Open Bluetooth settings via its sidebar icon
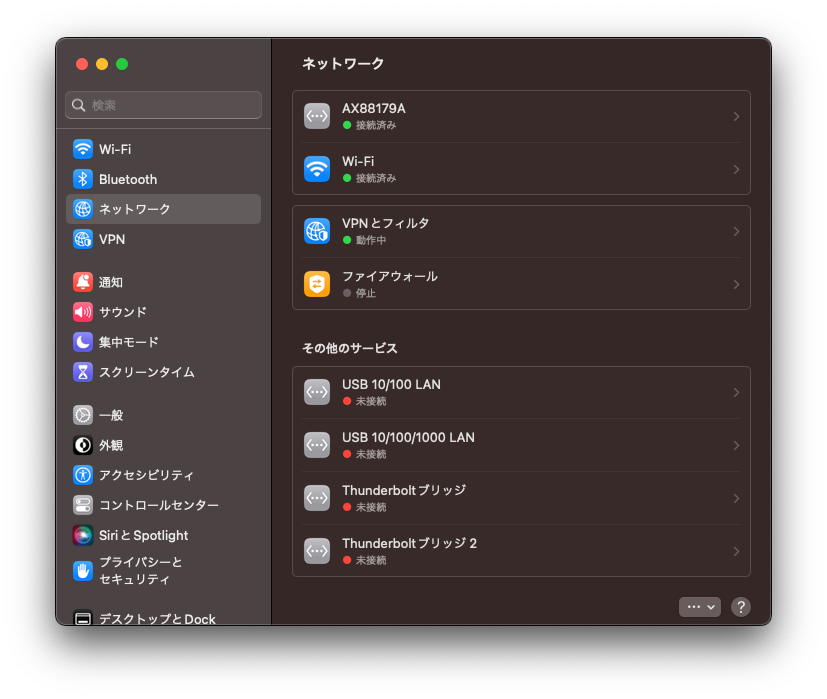This screenshot has width=827, height=699. tap(83, 179)
